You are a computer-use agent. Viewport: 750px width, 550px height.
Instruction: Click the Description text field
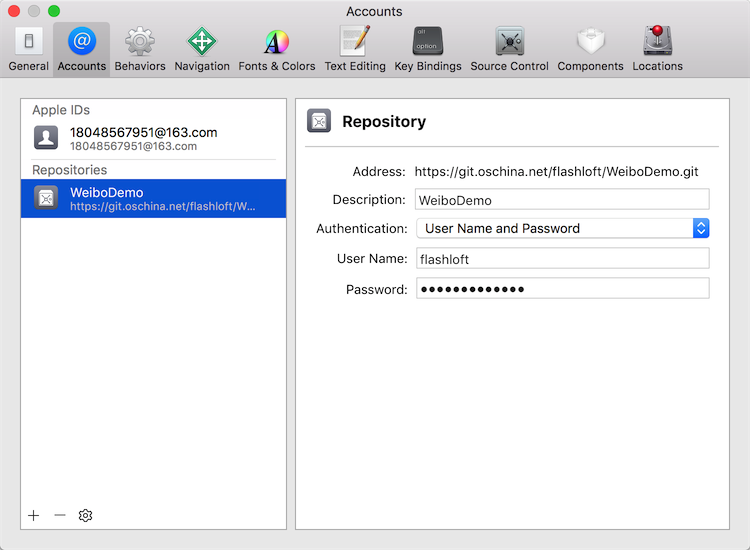click(x=562, y=199)
